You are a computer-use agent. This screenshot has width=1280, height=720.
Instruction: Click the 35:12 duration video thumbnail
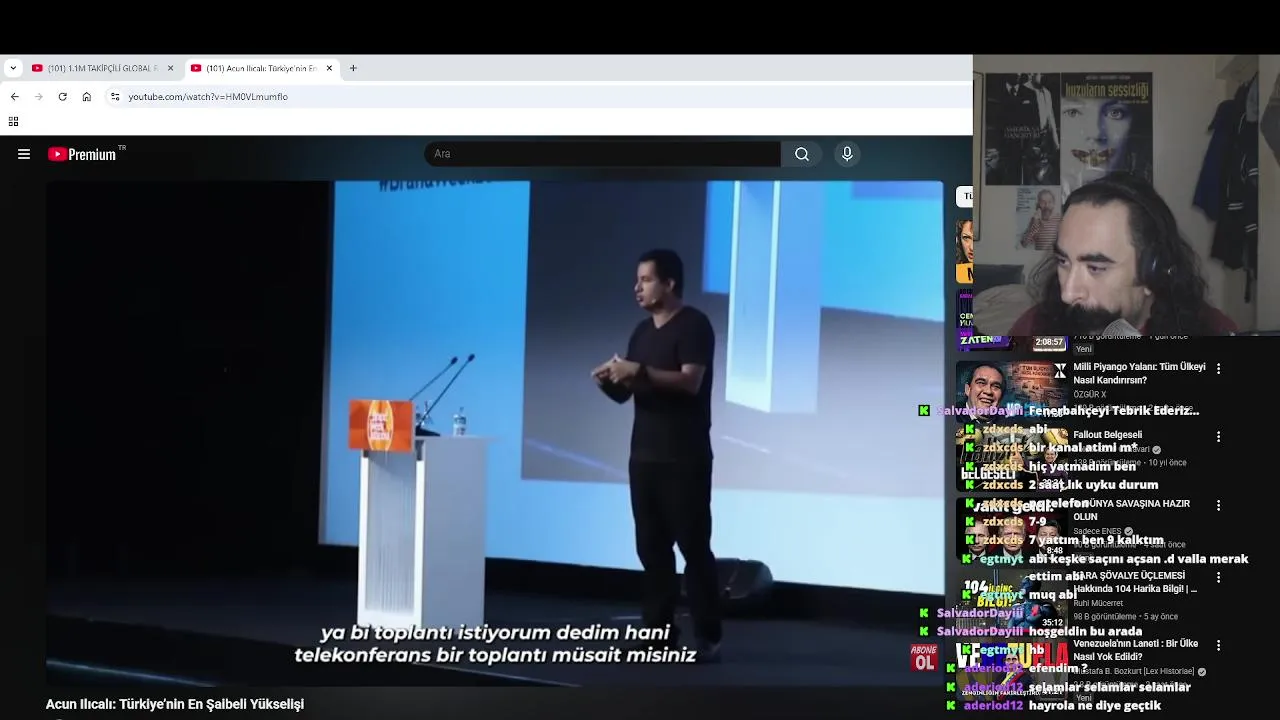coord(1012,600)
